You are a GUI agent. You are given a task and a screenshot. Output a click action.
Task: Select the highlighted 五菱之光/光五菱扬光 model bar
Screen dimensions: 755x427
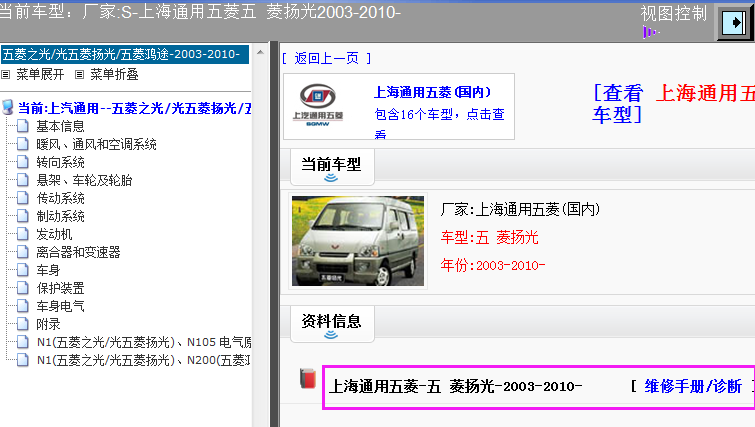tap(125, 54)
